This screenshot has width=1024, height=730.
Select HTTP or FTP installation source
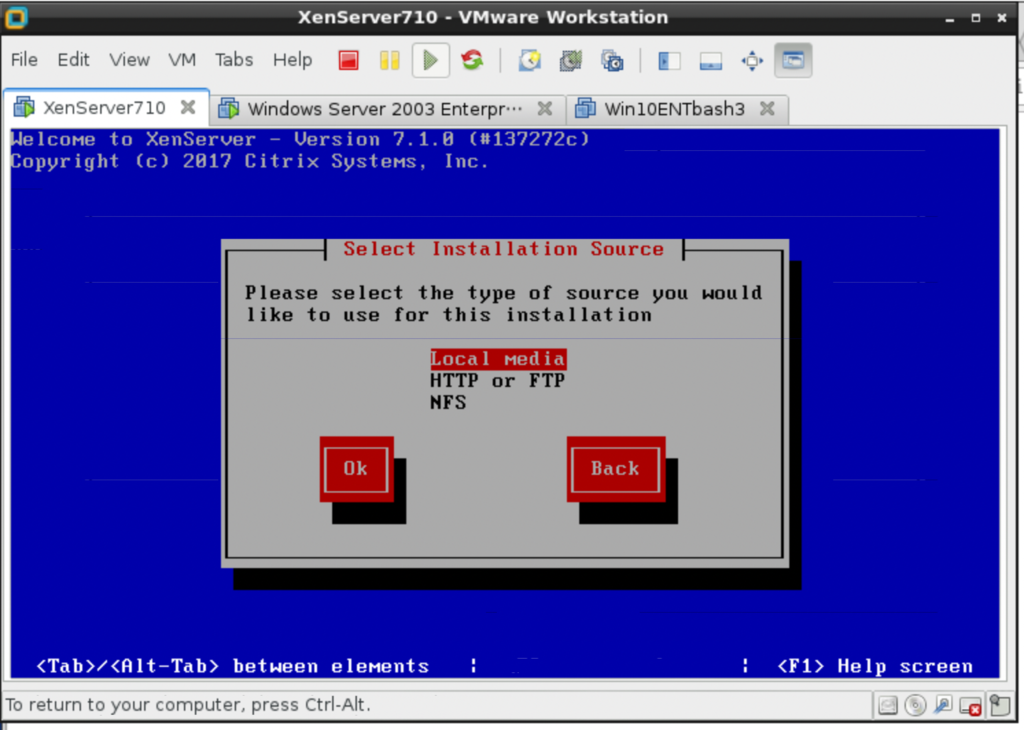[x=498, y=380]
